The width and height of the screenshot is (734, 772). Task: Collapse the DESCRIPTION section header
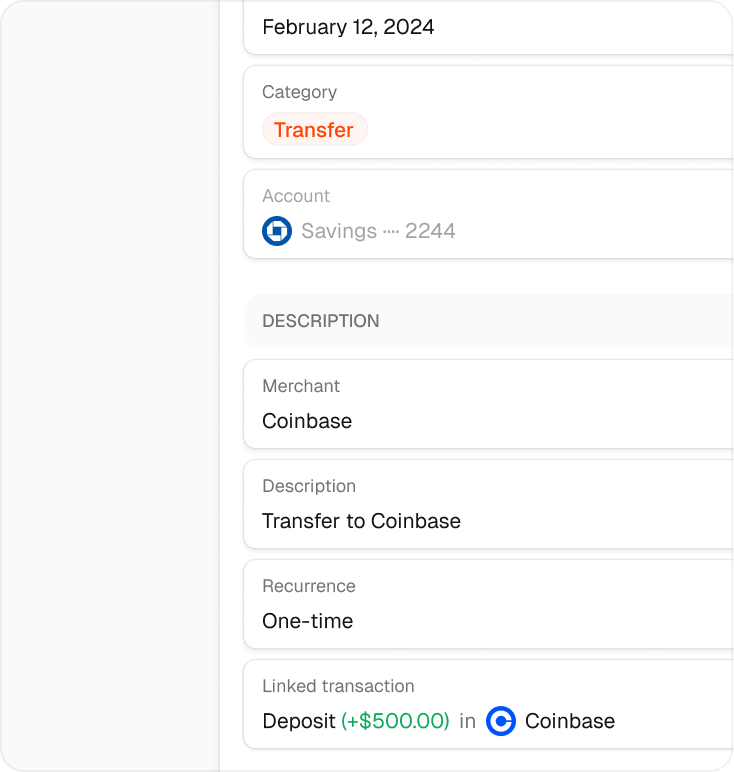click(x=320, y=321)
